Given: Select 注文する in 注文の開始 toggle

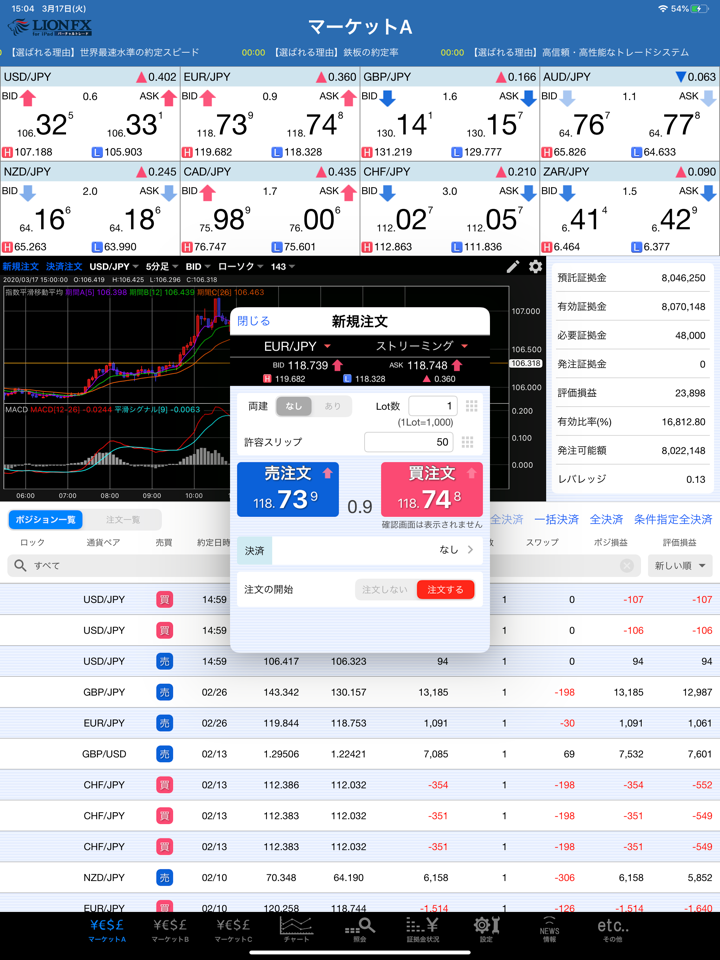Looking at the screenshot, I should coord(445,590).
